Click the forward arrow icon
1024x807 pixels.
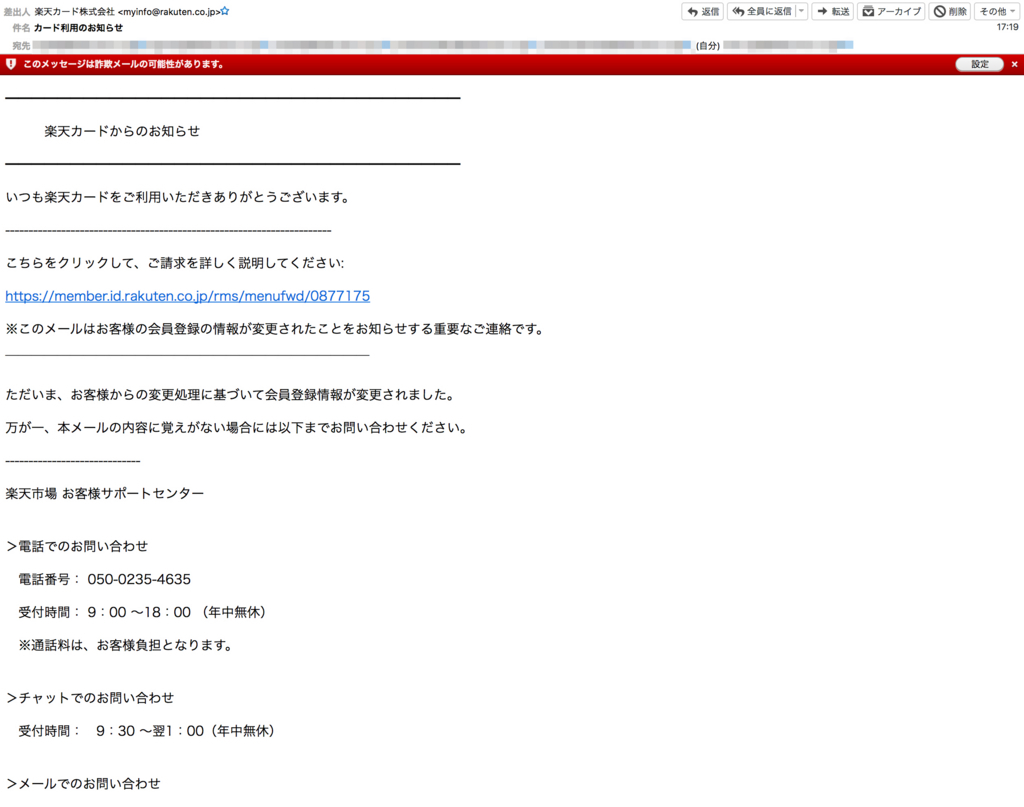click(822, 11)
